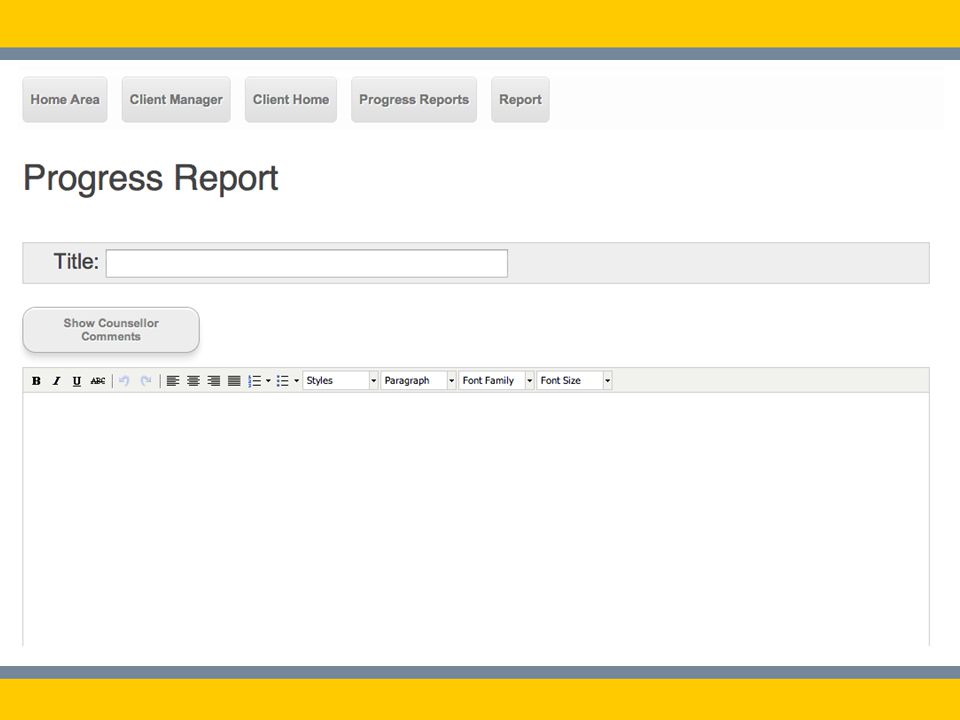Apply italic formatting
This screenshot has height=720, width=960.
(56, 381)
